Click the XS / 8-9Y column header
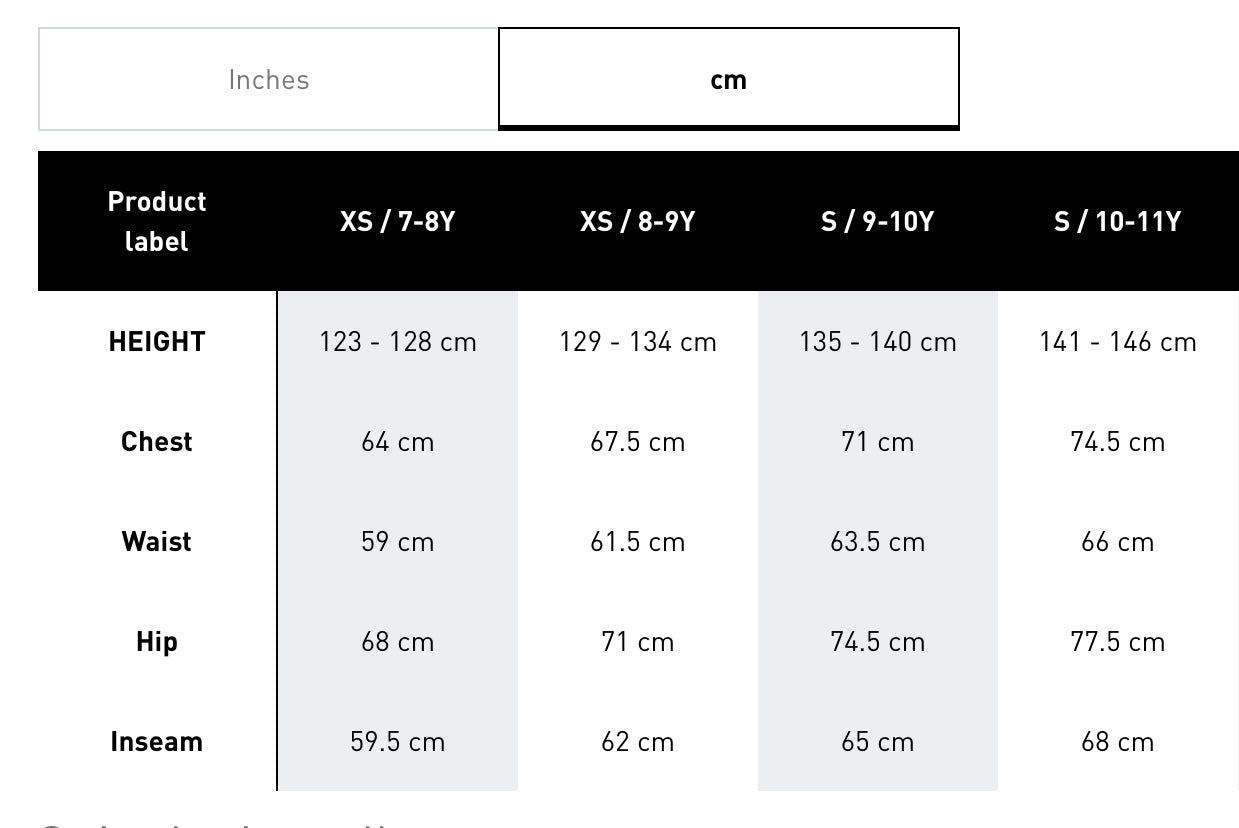The height and width of the screenshot is (828, 1239). 637,220
